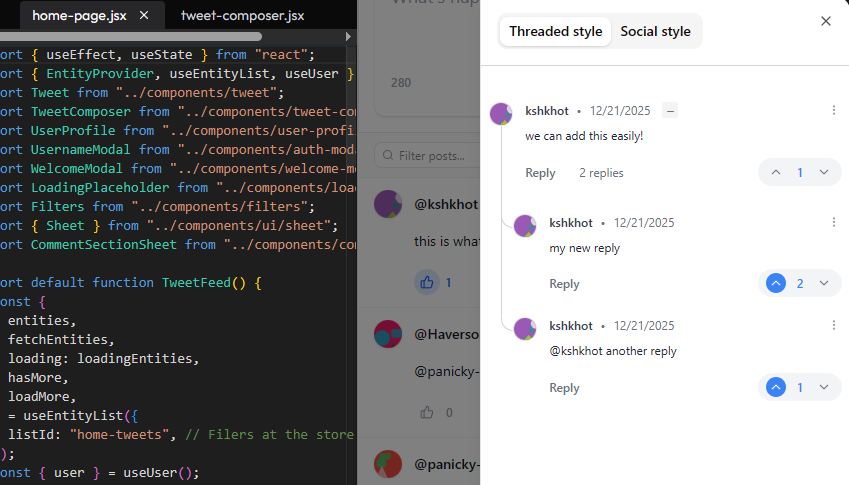Open options menu for "we can add this easily!" comment
The width and height of the screenshot is (849, 485).
tap(833, 110)
